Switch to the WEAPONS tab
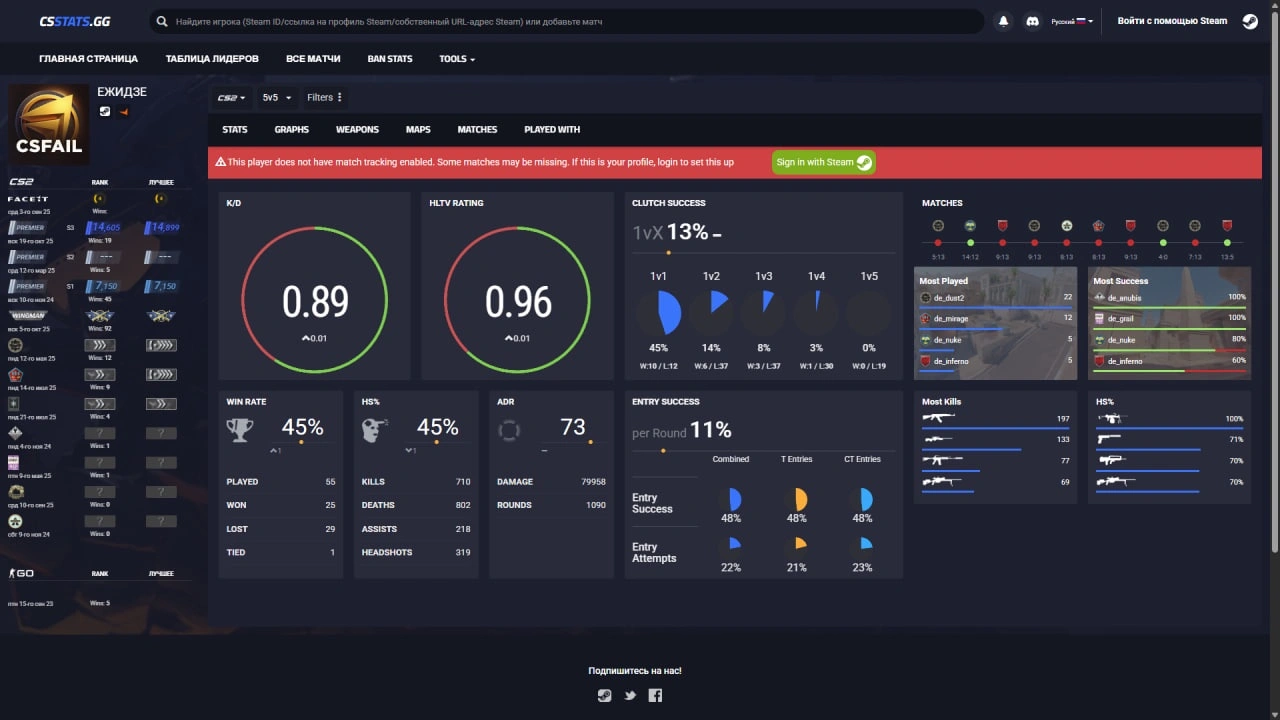Screen dimensions: 1280x720 click(x=357, y=129)
